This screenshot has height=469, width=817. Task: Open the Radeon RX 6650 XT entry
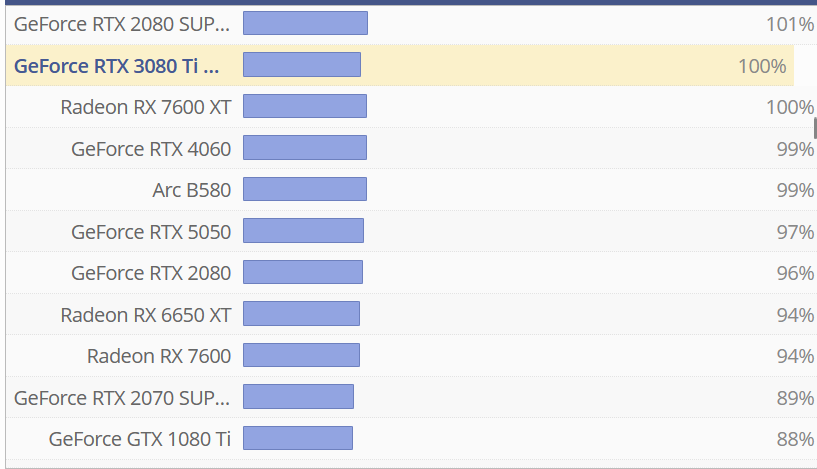click(146, 315)
